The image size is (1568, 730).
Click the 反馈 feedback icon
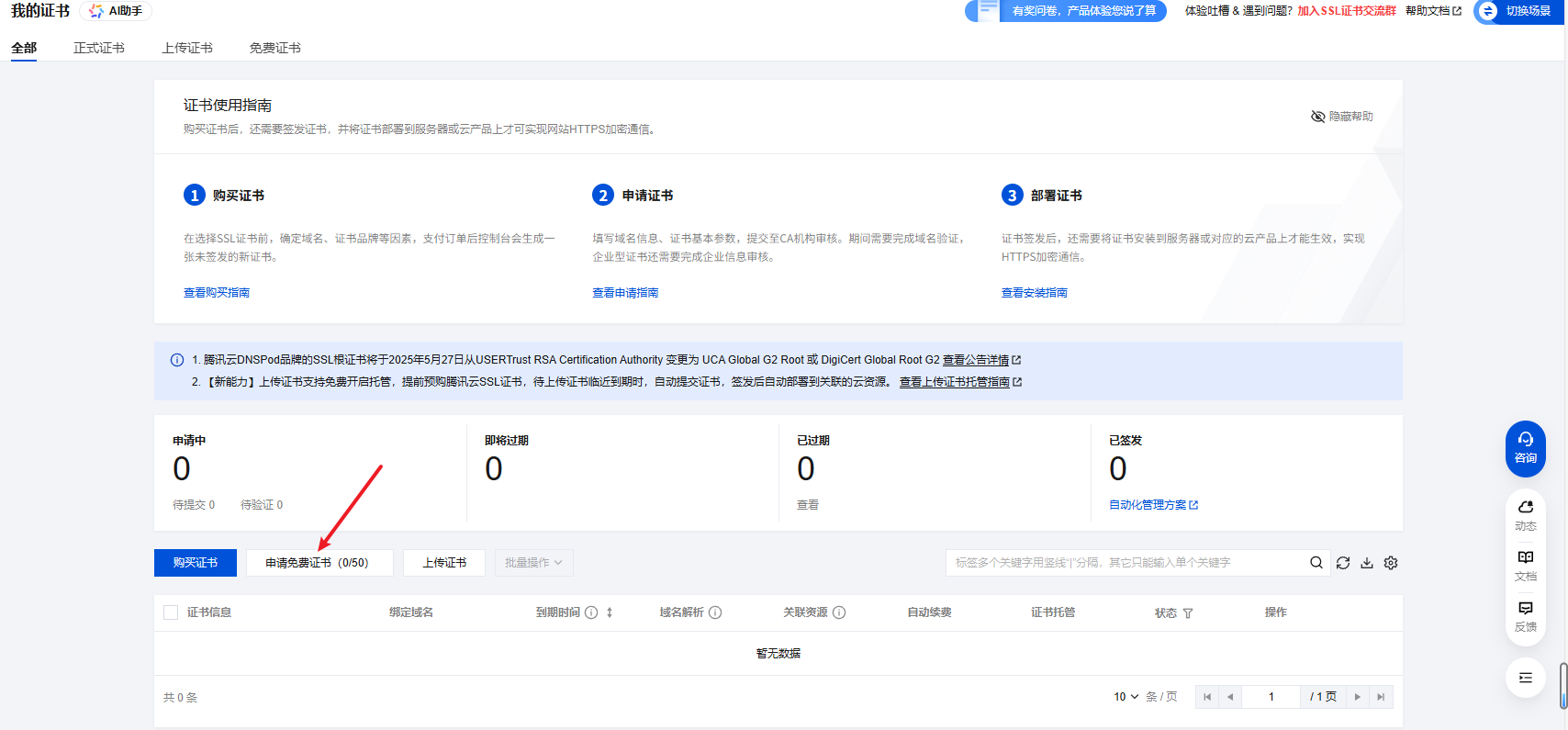(1525, 615)
